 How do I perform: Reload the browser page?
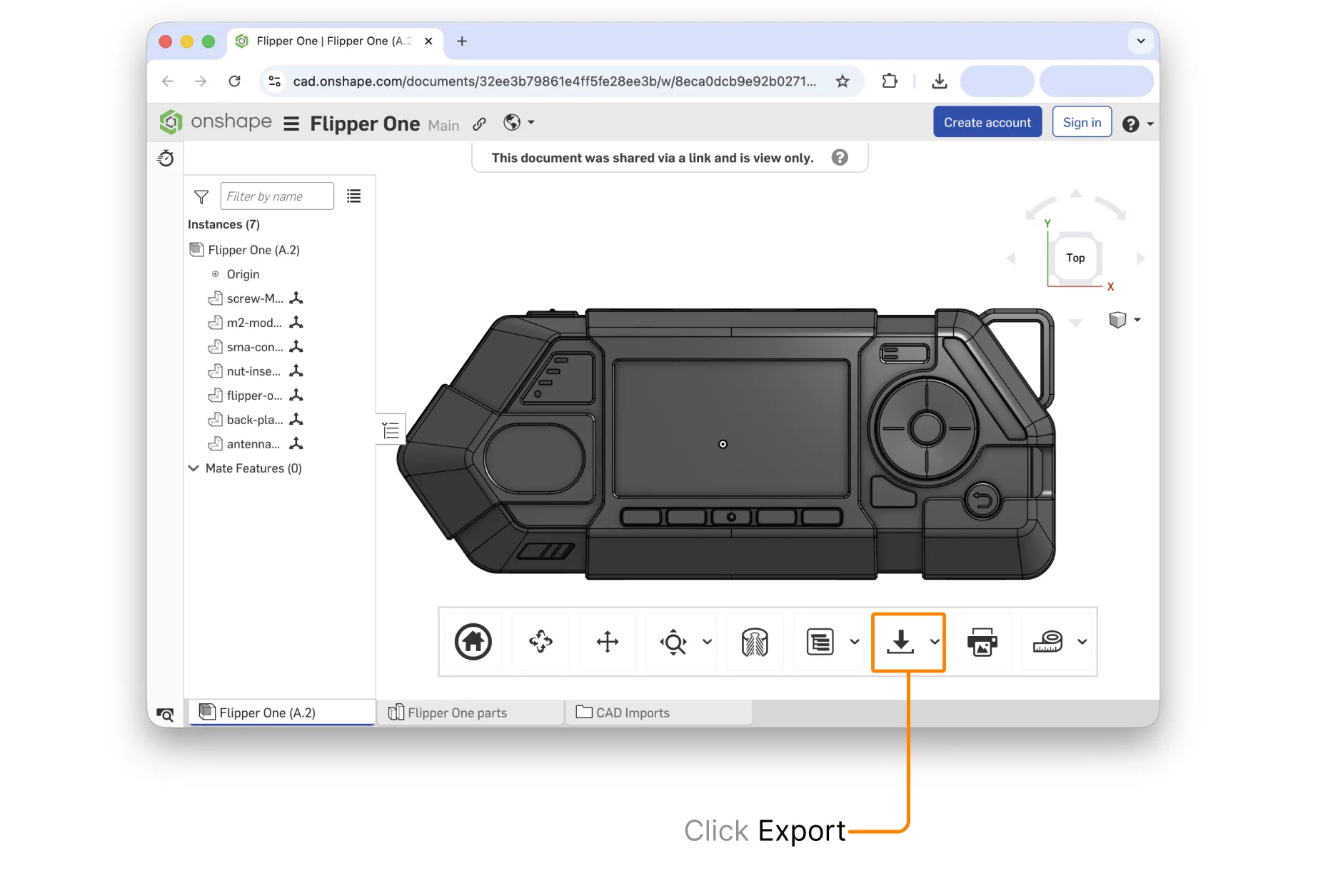pyautogui.click(x=234, y=81)
